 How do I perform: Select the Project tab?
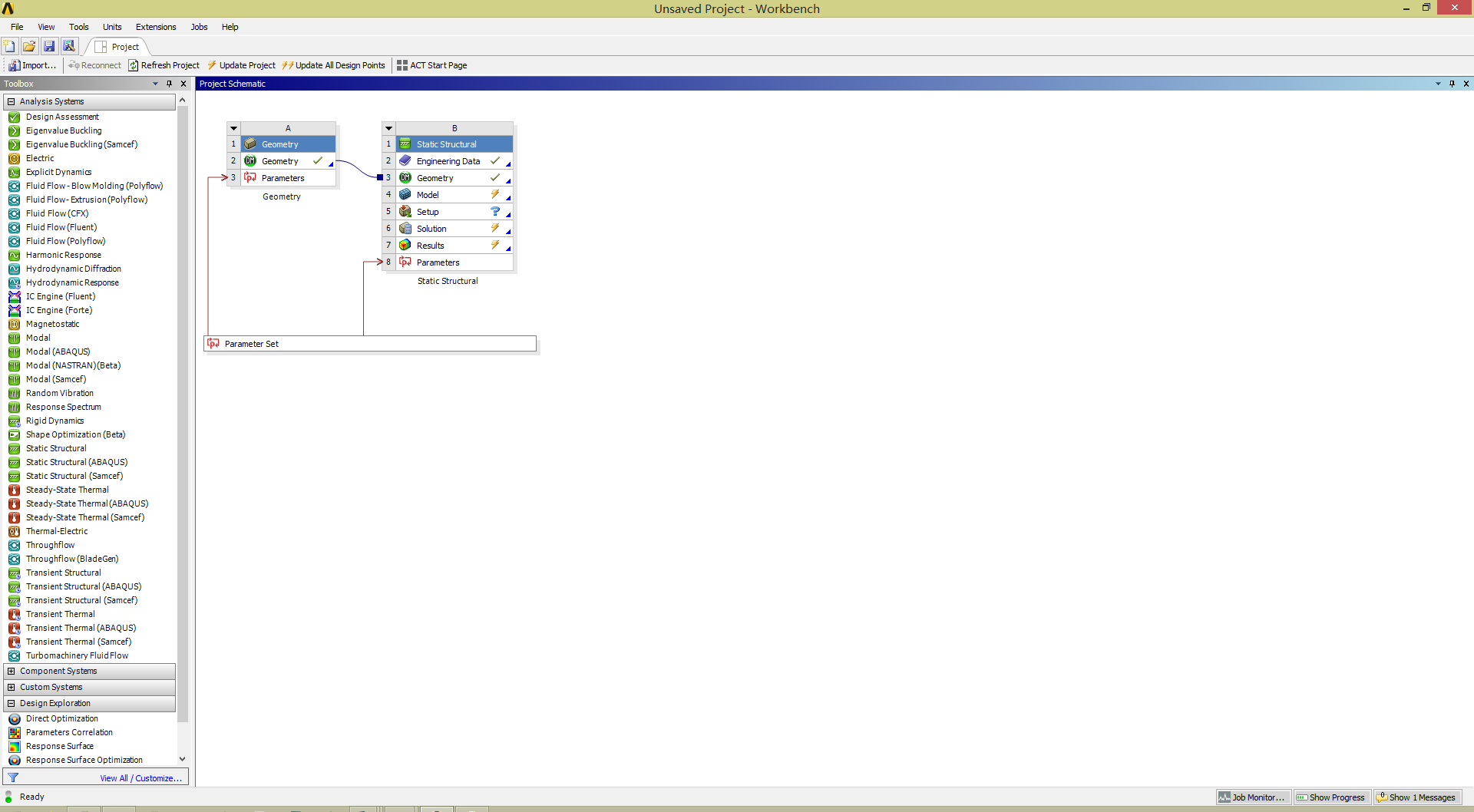tap(117, 47)
